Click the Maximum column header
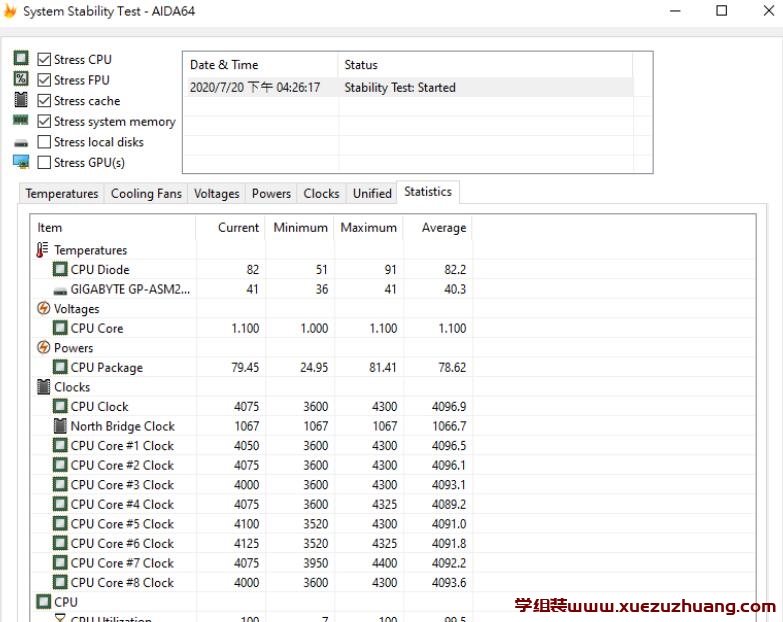Screen dimensions: 783x622 click(368, 227)
